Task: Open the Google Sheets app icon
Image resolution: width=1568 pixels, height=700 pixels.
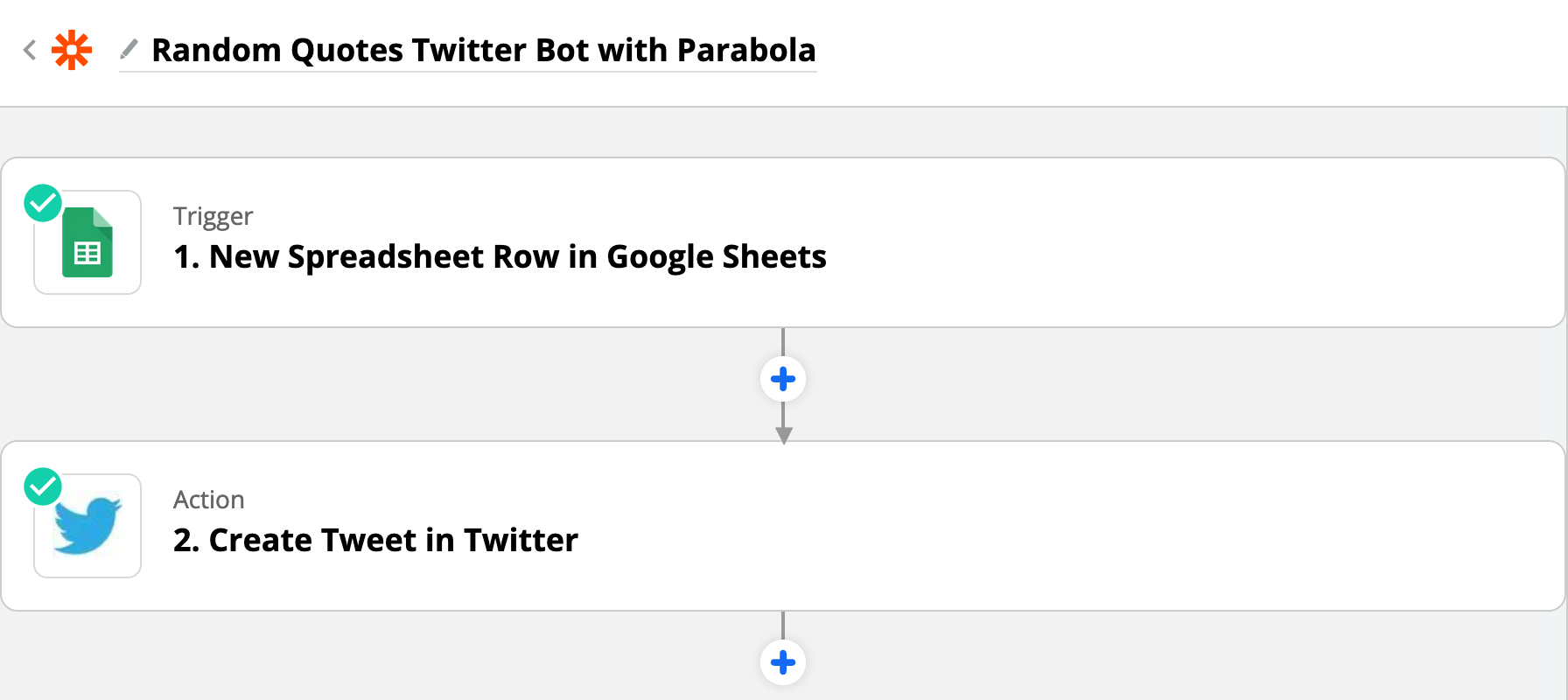Action: (x=87, y=242)
